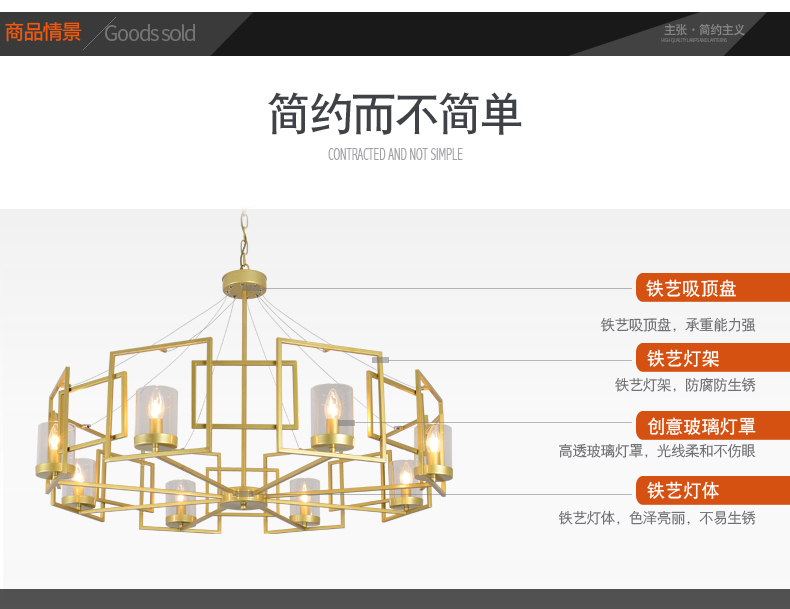Image resolution: width=790 pixels, height=609 pixels.
Task: Select the 铁艺灯体 orange label
Action: point(712,490)
